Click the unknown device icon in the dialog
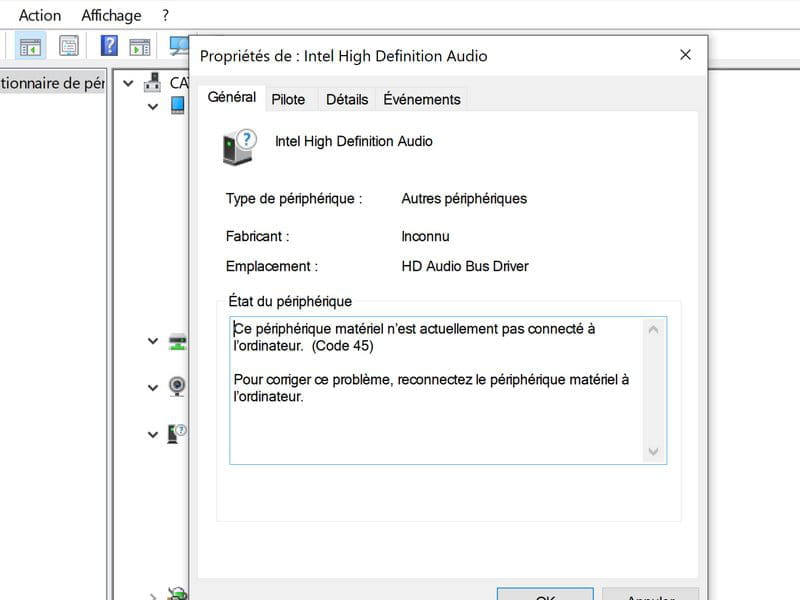The height and width of the screenshot is (600, 800). coord(239,147)
